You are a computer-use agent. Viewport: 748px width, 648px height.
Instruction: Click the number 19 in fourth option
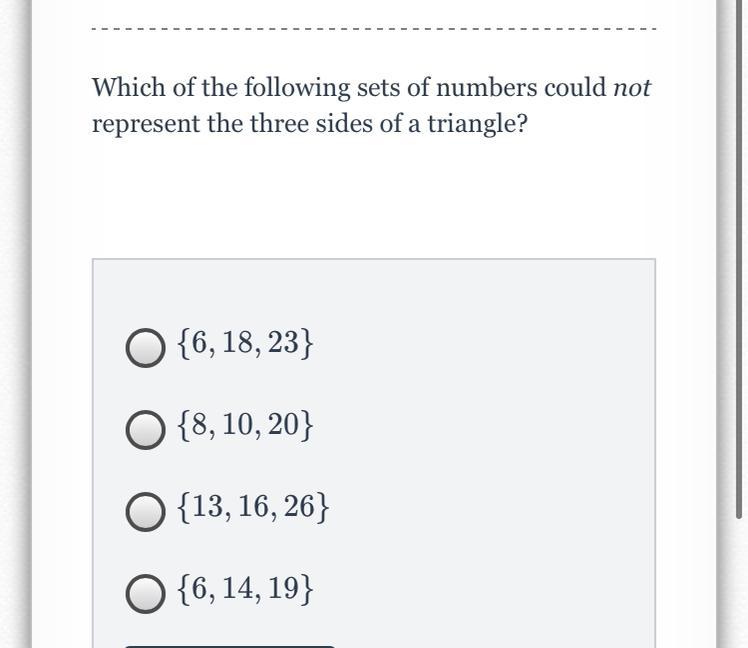[283, 588]
